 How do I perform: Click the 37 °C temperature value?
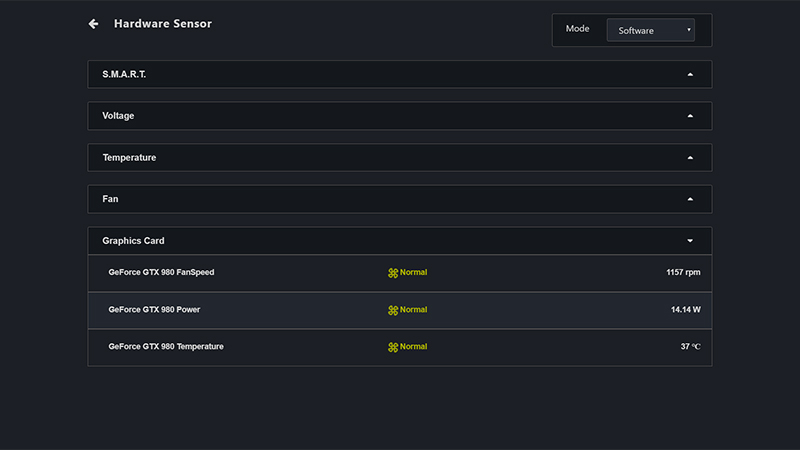690,347
